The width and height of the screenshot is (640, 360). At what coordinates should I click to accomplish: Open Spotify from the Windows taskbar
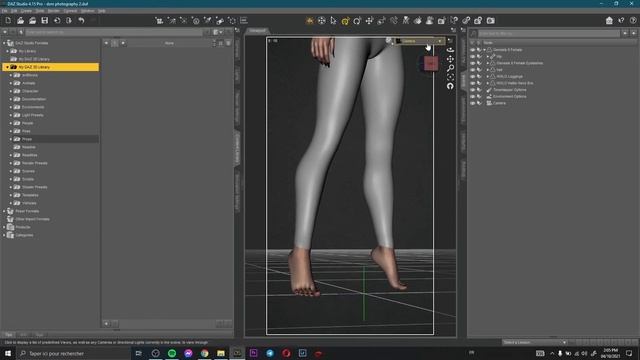pos(172,353)
